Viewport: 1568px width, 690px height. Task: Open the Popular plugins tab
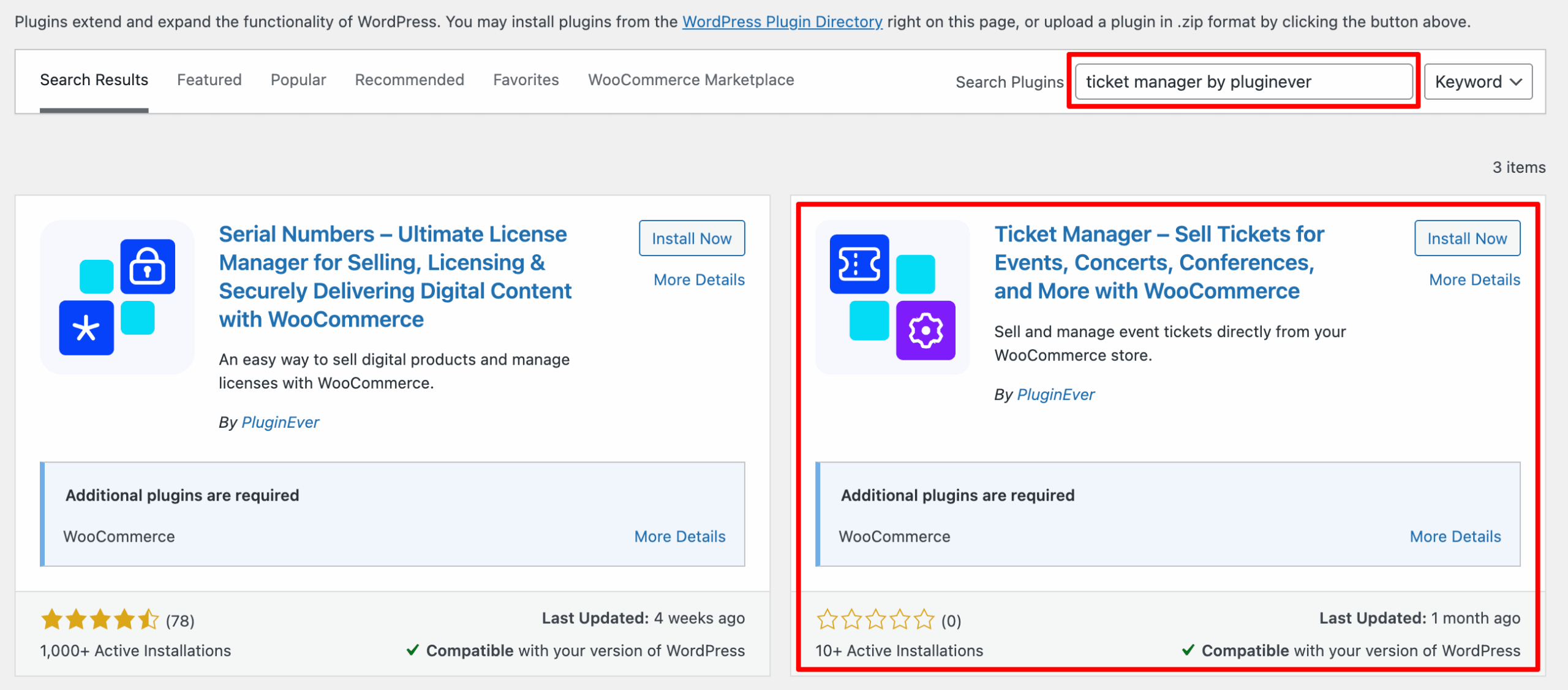[298, 80]
